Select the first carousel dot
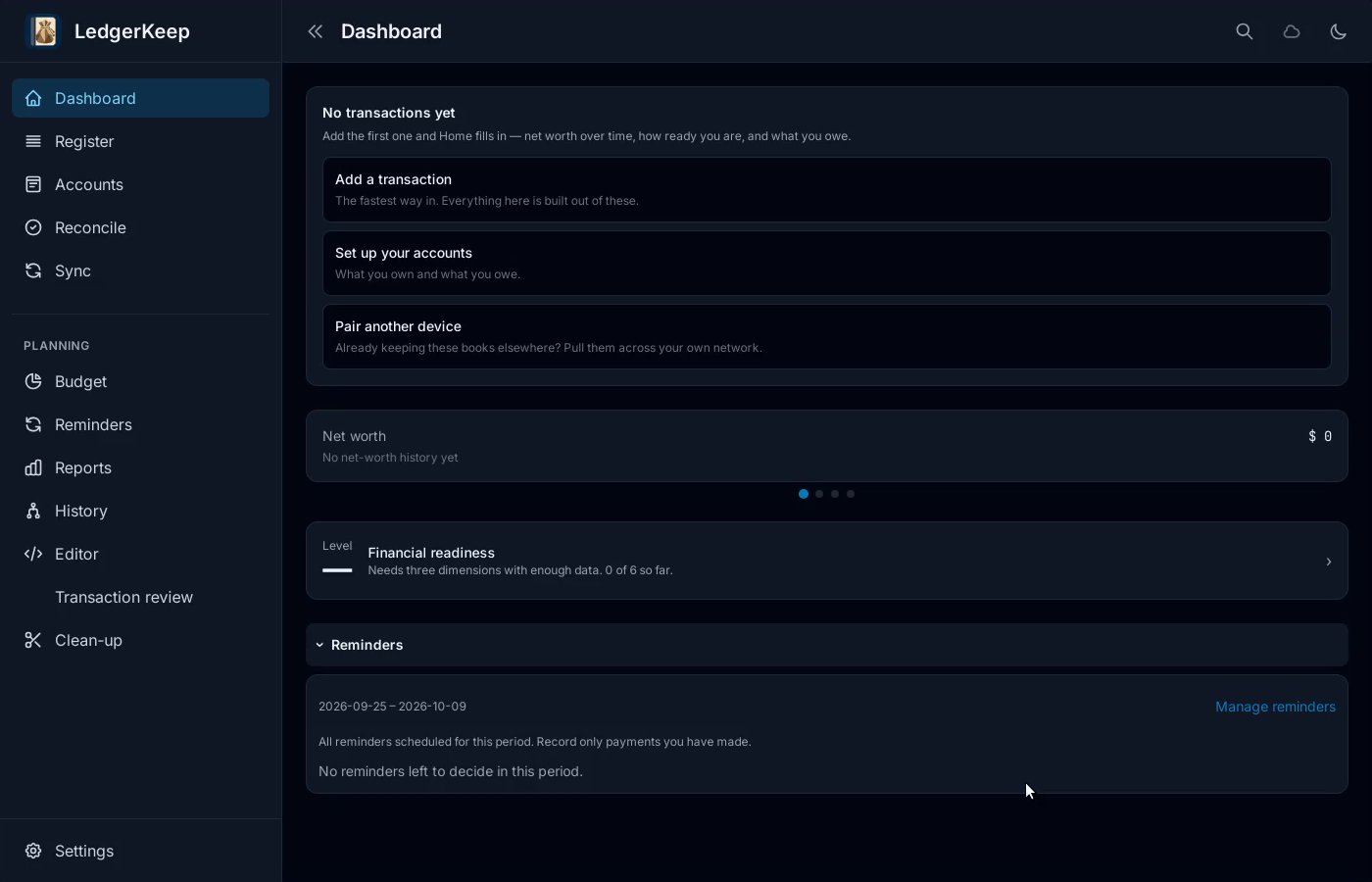Viewport: 1372px width, 882px height. click(x=804, y=494)
